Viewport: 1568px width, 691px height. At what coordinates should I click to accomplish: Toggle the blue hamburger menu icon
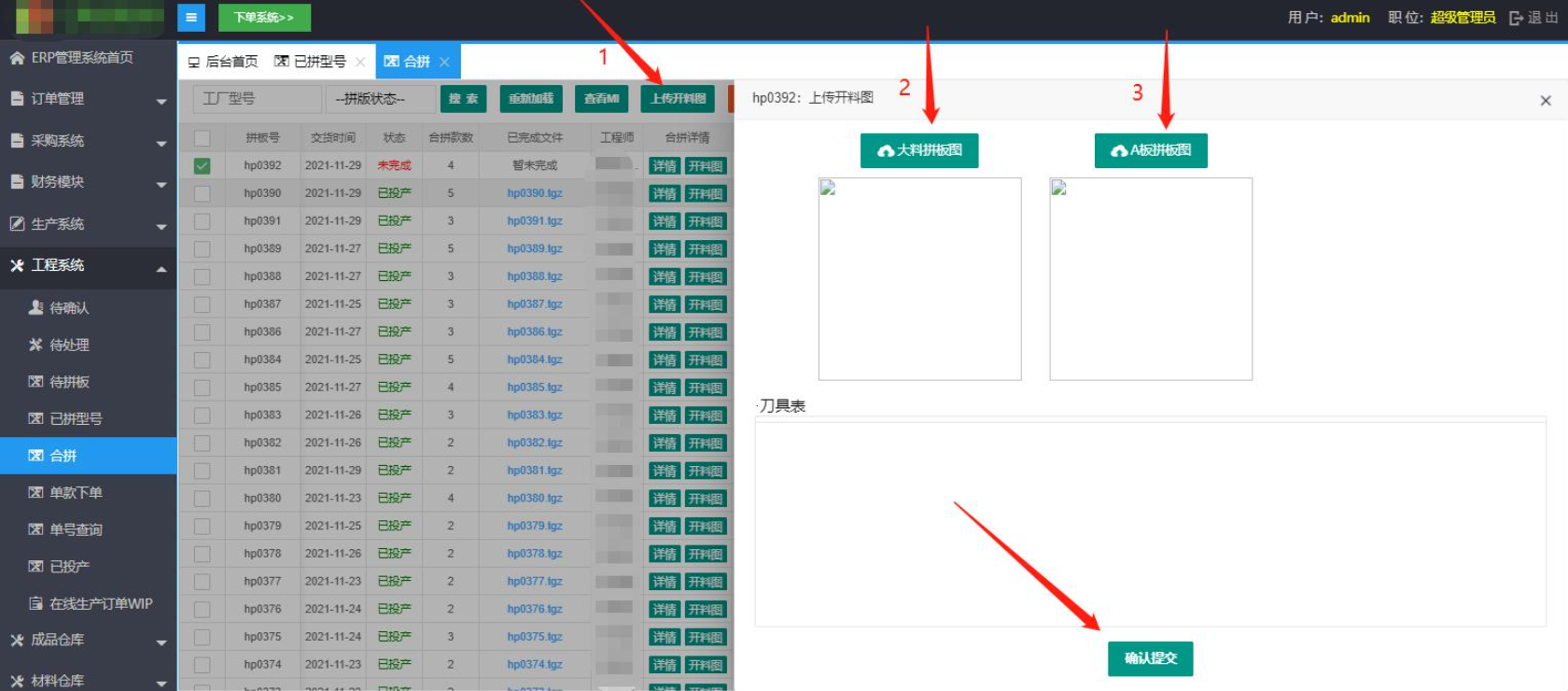[x=190, y=18]
